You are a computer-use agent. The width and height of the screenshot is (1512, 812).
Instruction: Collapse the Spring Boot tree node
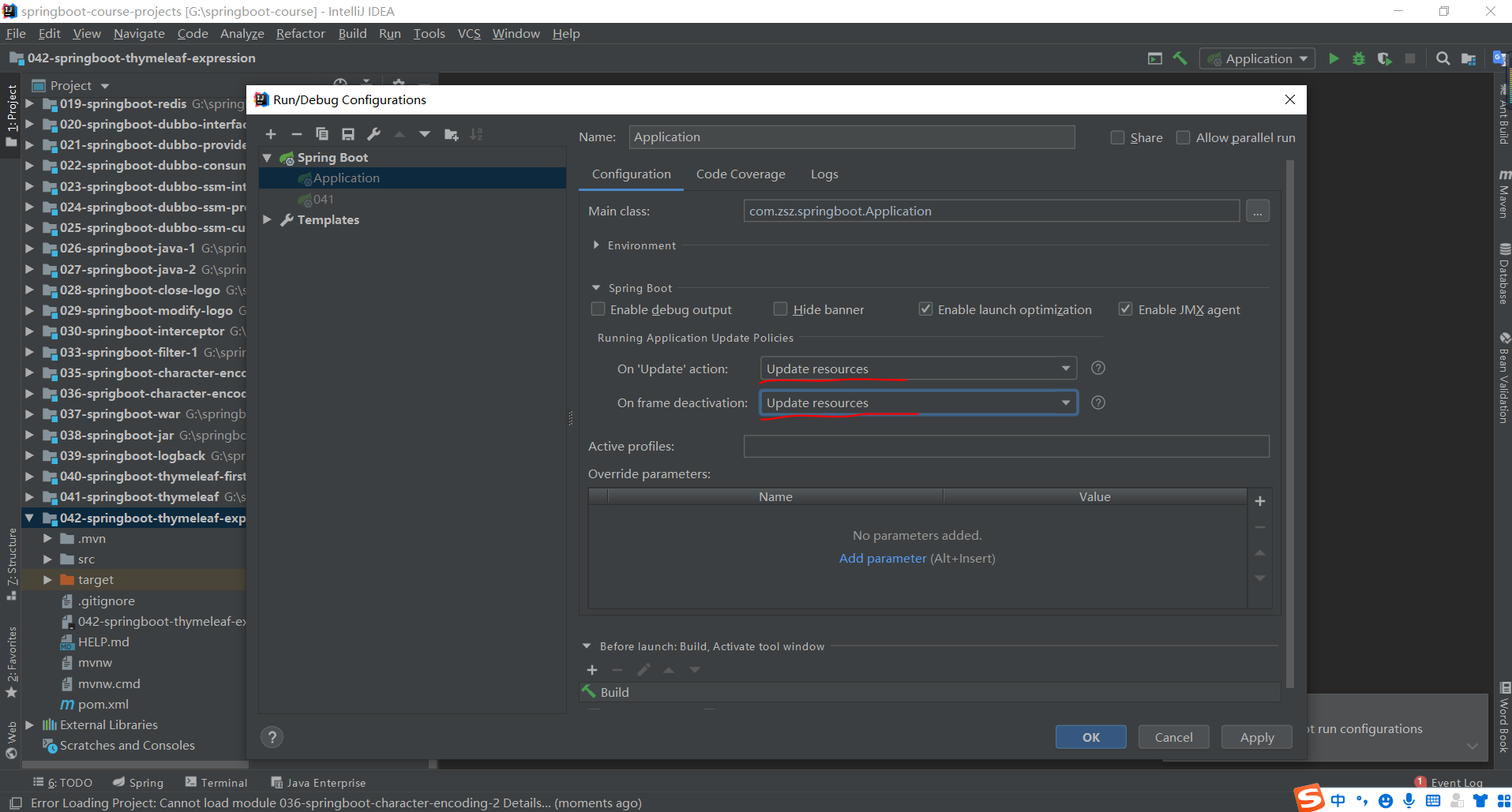[268, 158]
